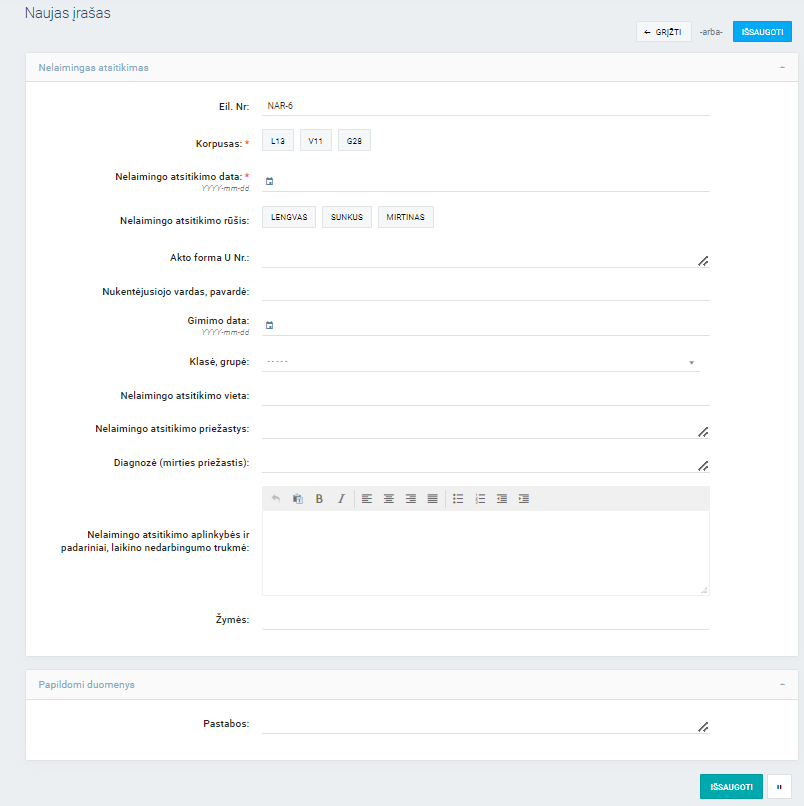Align text center in editor toolbar
The width and height of the screenshot is (804, 806).
389,498
